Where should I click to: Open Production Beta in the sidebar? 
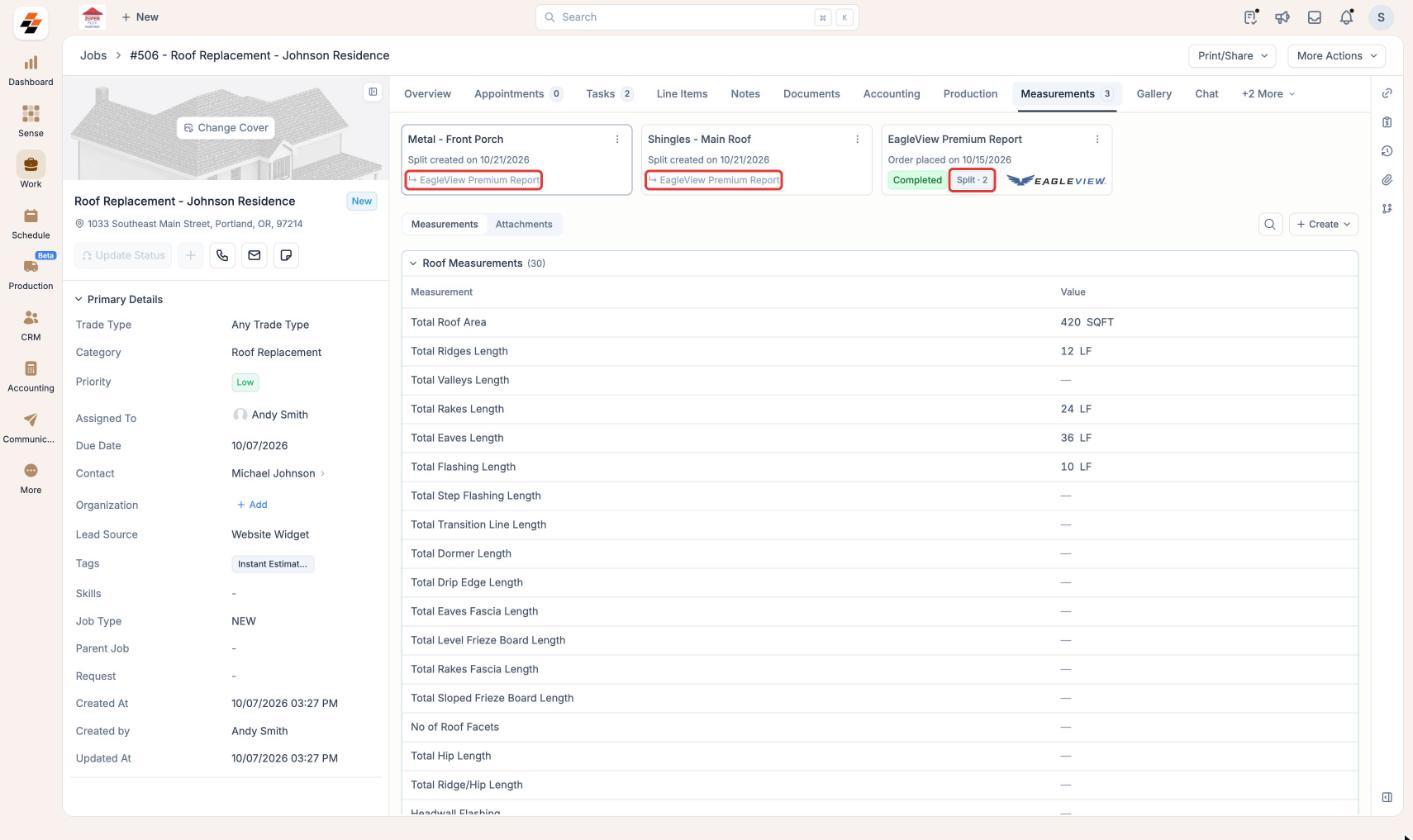pyautogui.click(x=30, y=273)
